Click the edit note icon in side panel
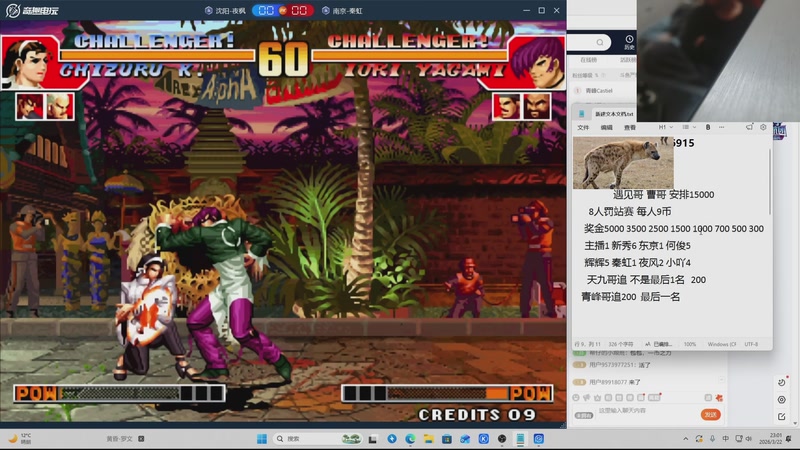 pos(782,417)
